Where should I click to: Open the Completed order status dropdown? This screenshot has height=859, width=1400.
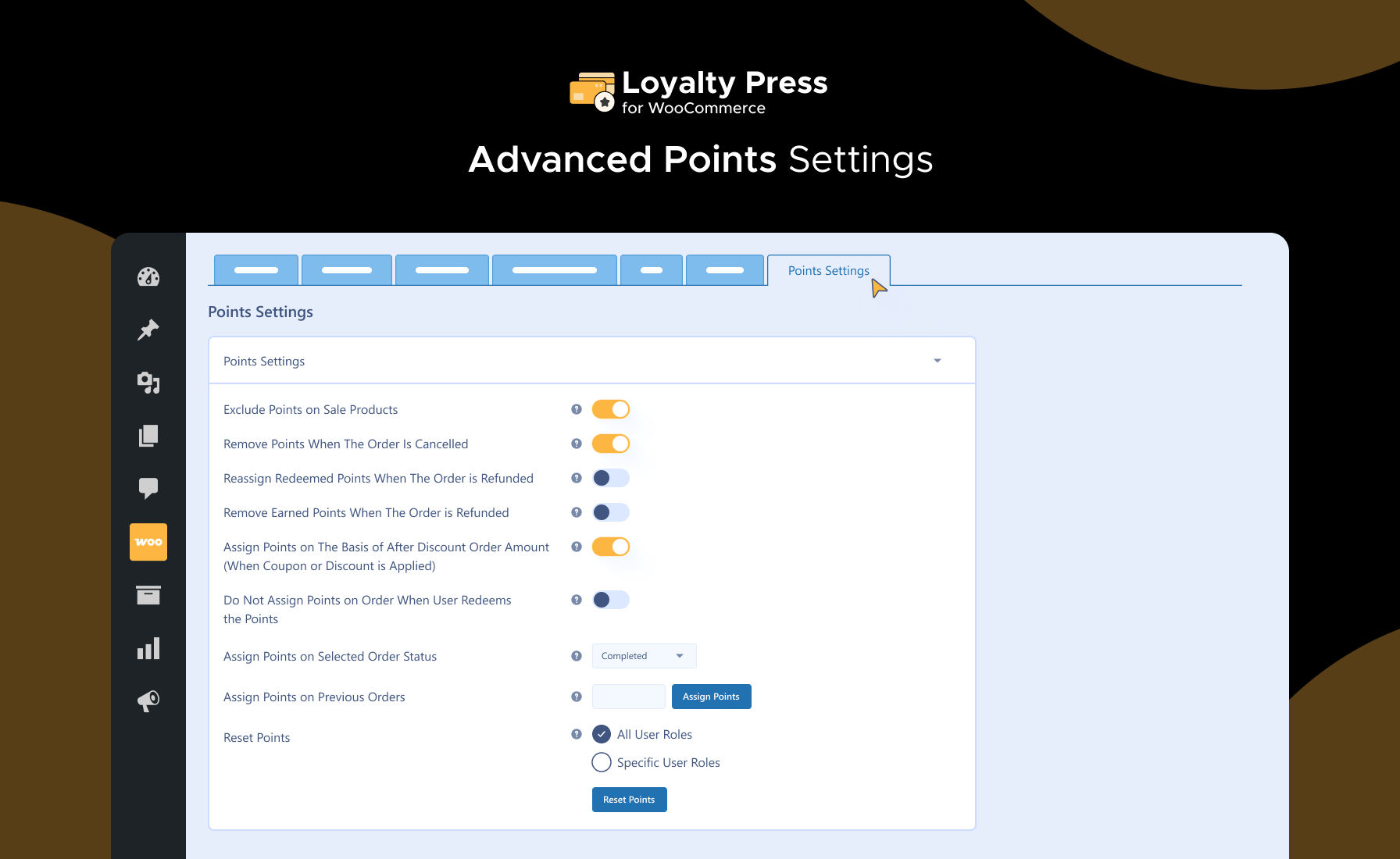click(645, 656)
